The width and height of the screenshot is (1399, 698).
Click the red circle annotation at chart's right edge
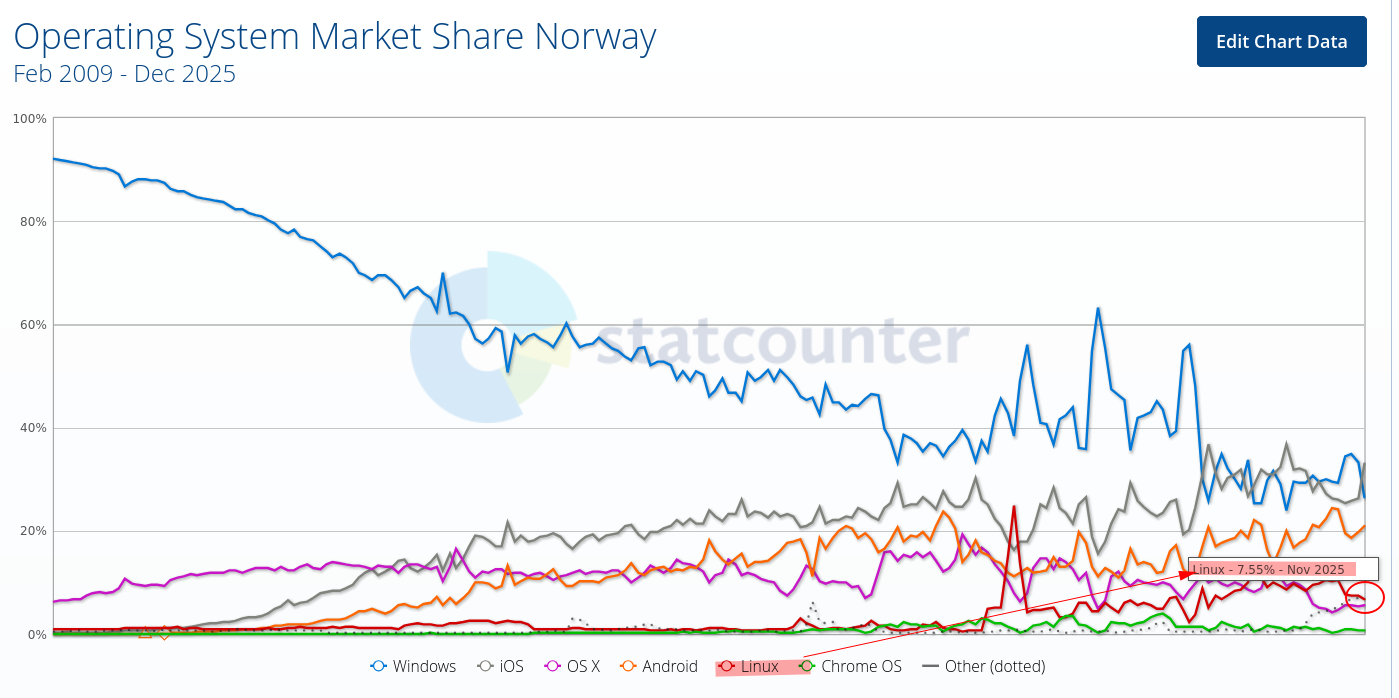coord(1360,598)
